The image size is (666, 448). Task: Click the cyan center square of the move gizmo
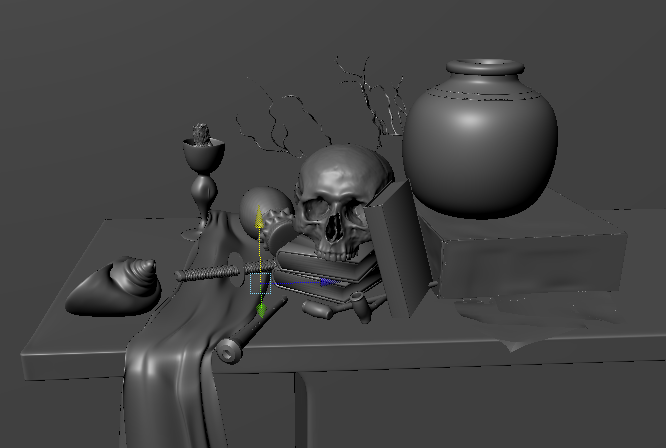coord(260,283)
